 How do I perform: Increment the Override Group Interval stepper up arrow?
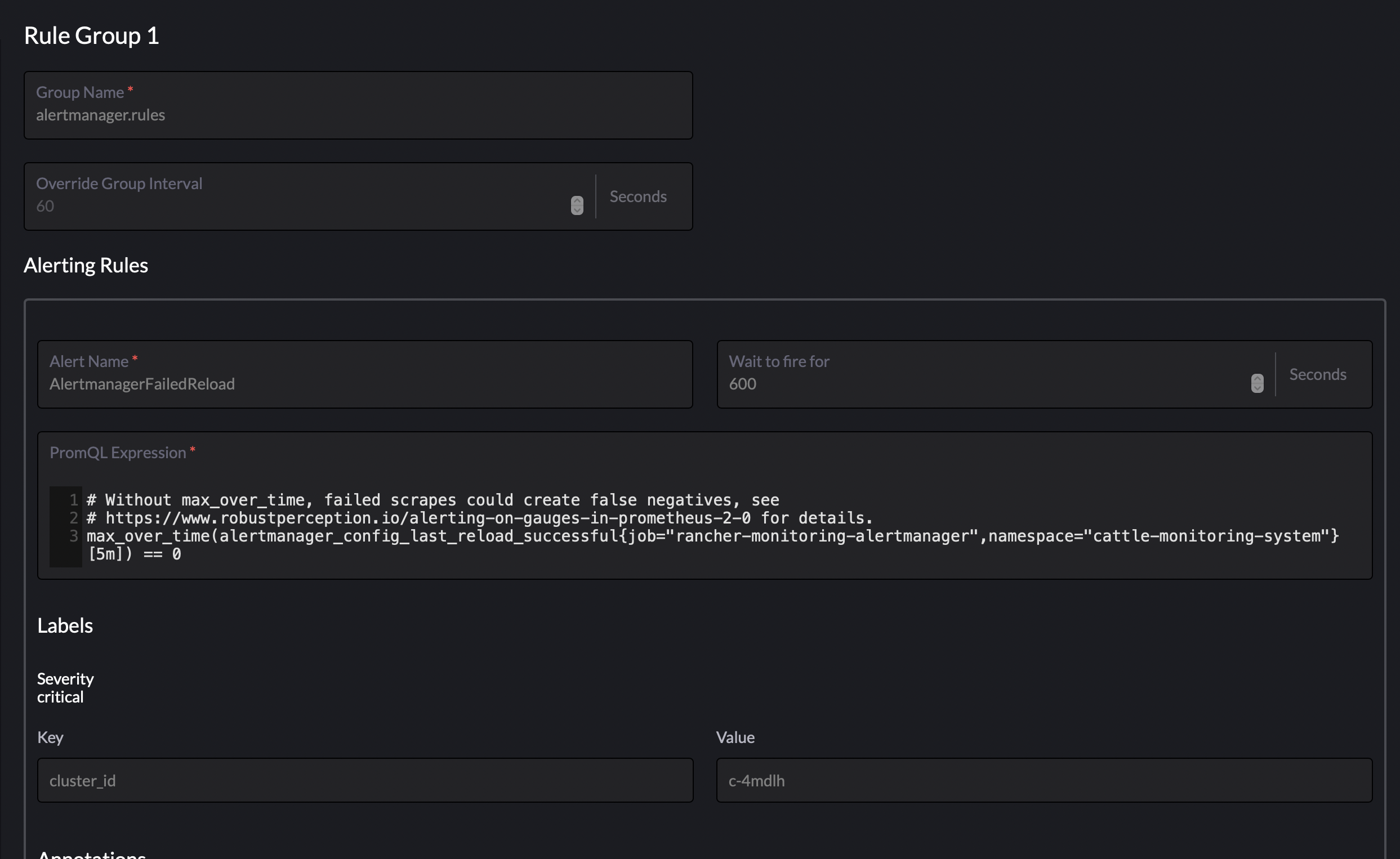577,202
